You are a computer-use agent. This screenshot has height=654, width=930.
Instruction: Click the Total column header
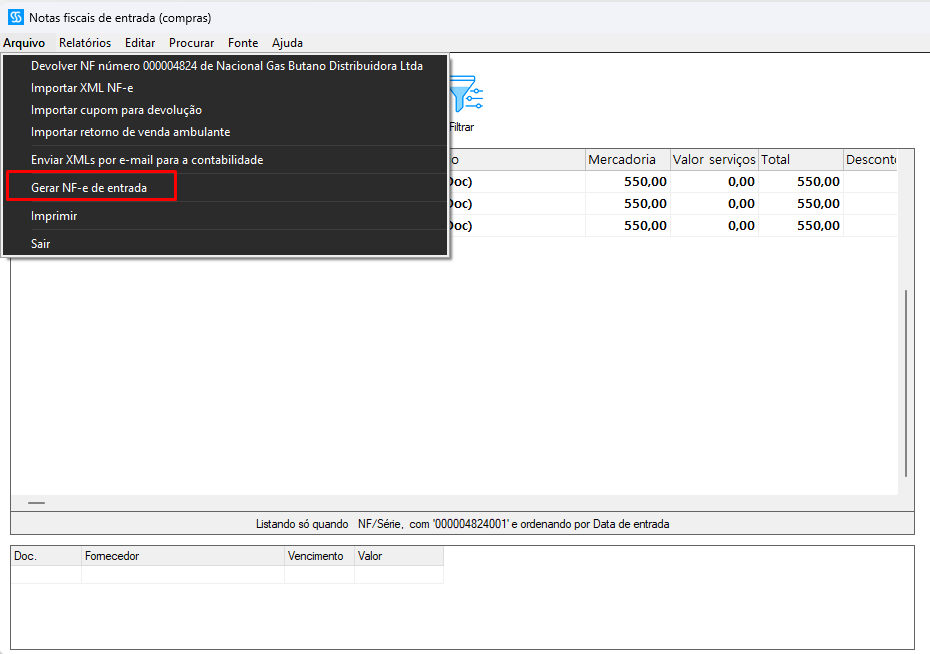point(801,159)
